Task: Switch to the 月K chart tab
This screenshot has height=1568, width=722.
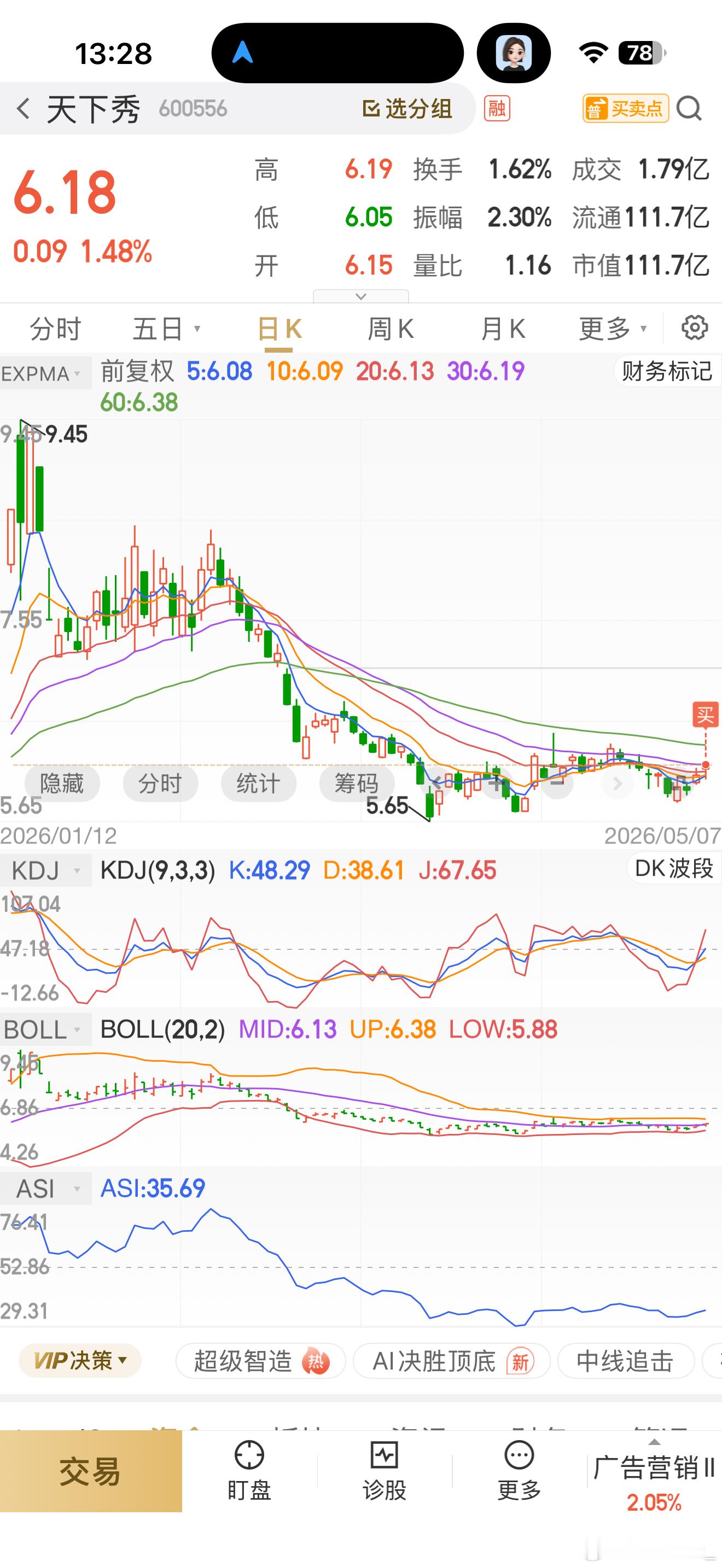Action: pyautogui.click(x=503, y=329)
